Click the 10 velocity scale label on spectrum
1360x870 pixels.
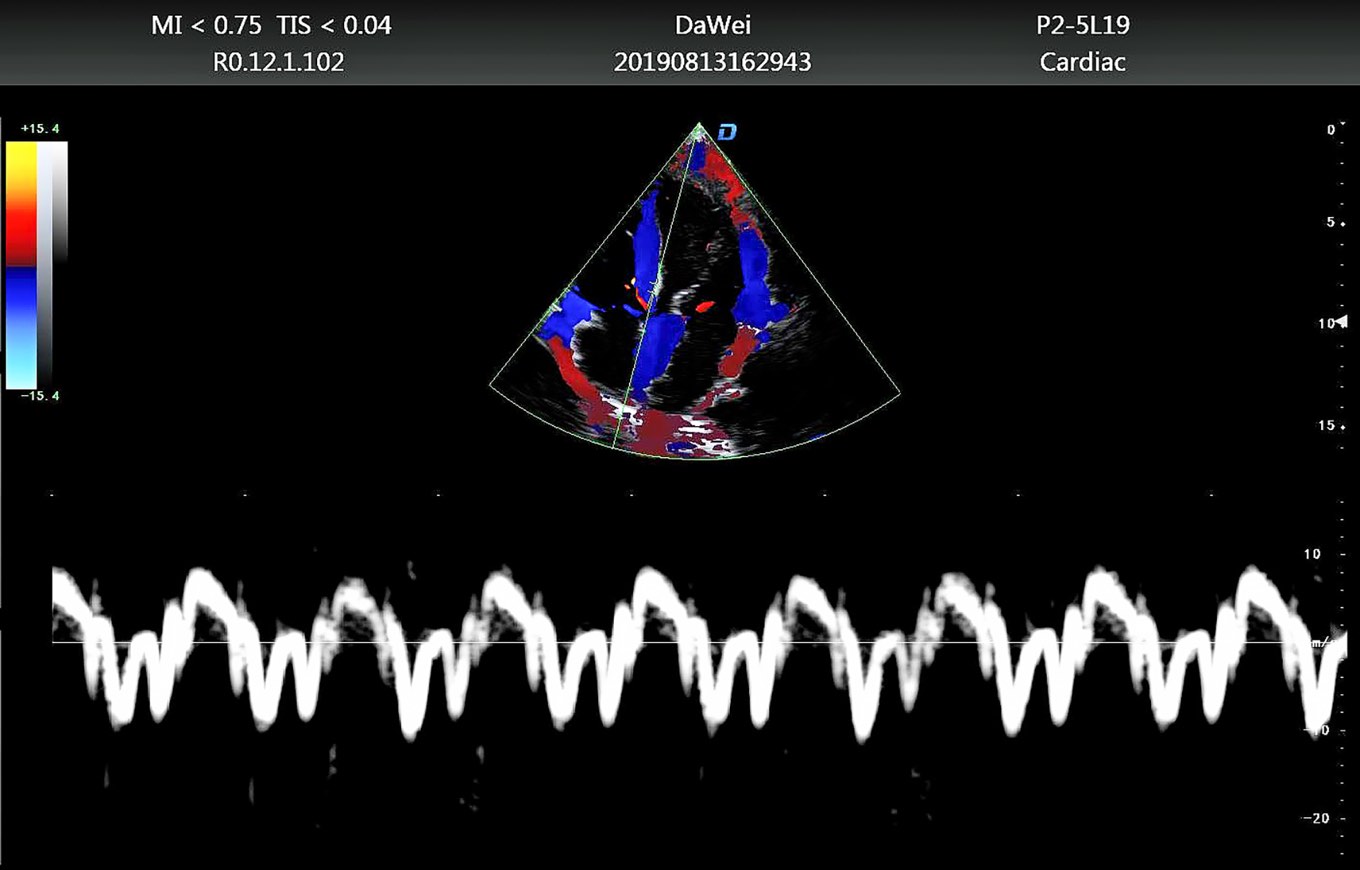pyautogui.click(x=1311, y=554)
